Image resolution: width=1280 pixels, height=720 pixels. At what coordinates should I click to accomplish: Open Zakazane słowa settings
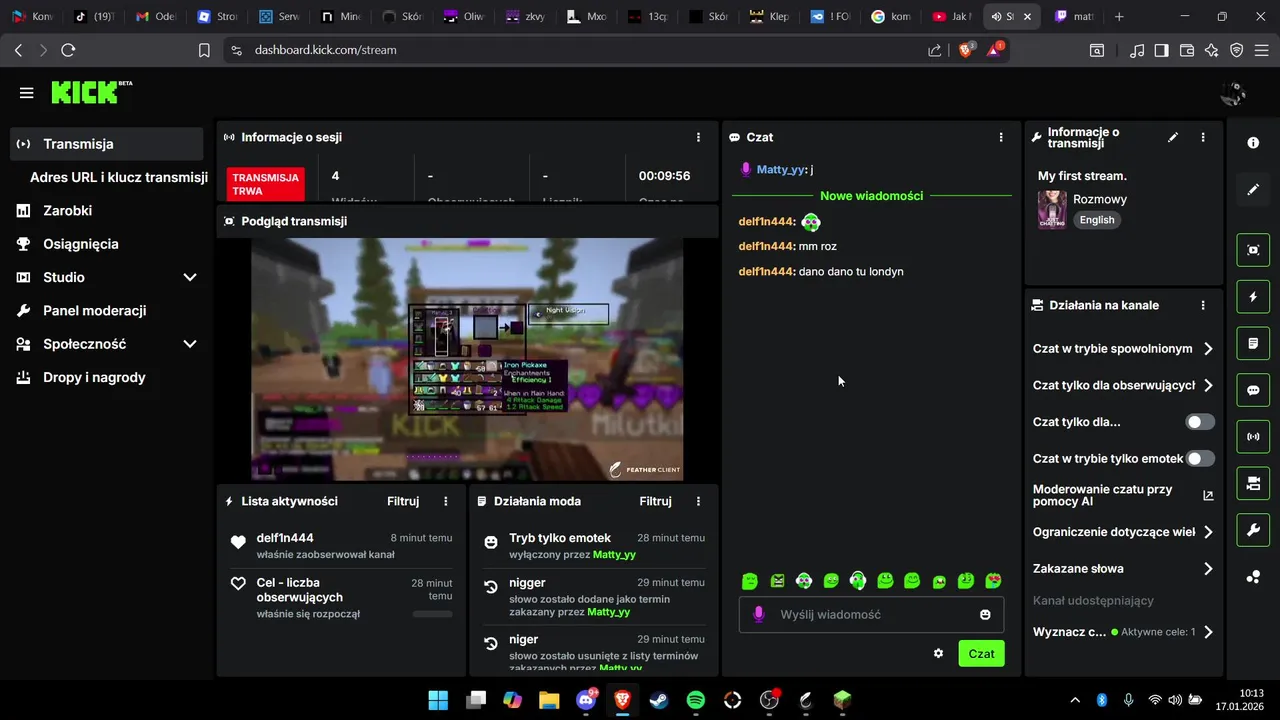(x=1123, y=569)
